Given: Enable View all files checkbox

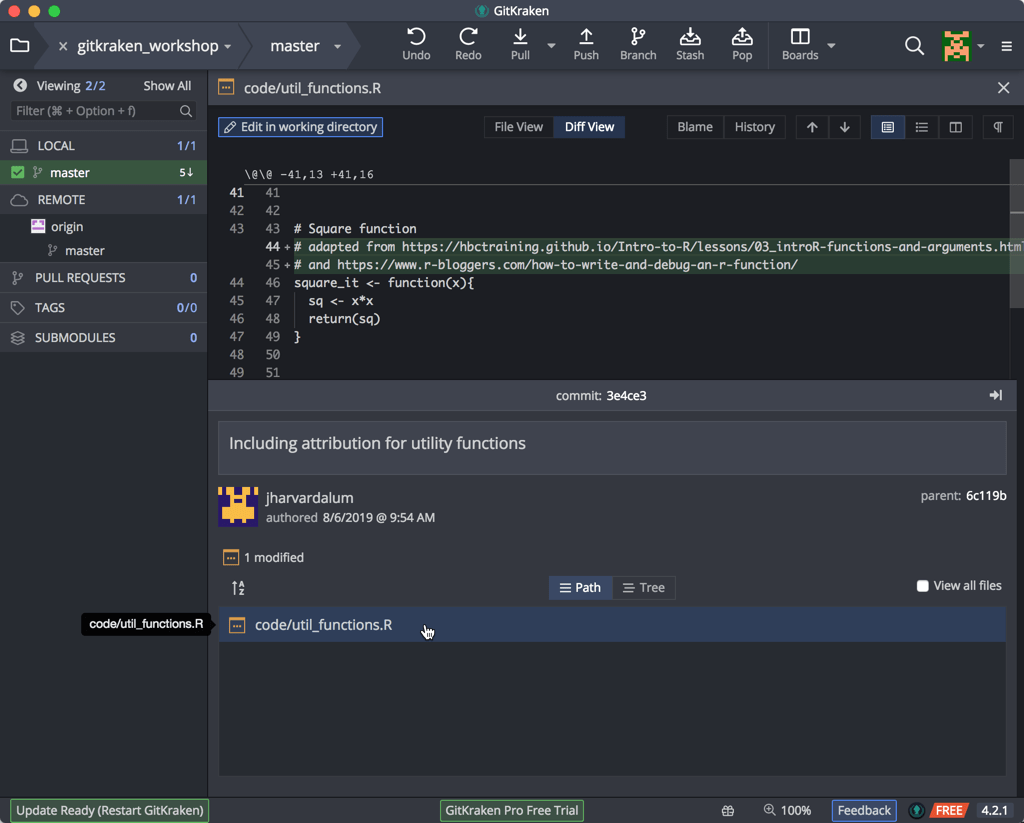Looking at the screenshot, I should (922, 586).
